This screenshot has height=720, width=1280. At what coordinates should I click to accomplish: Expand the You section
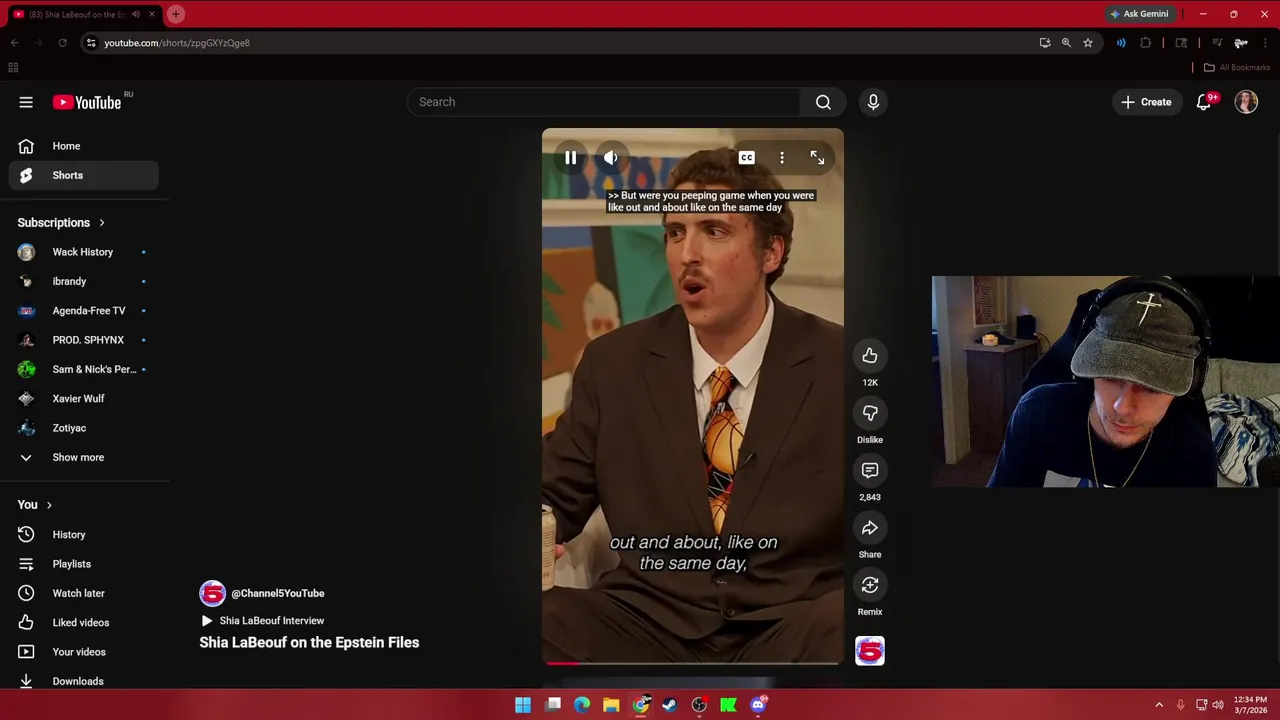35,505
